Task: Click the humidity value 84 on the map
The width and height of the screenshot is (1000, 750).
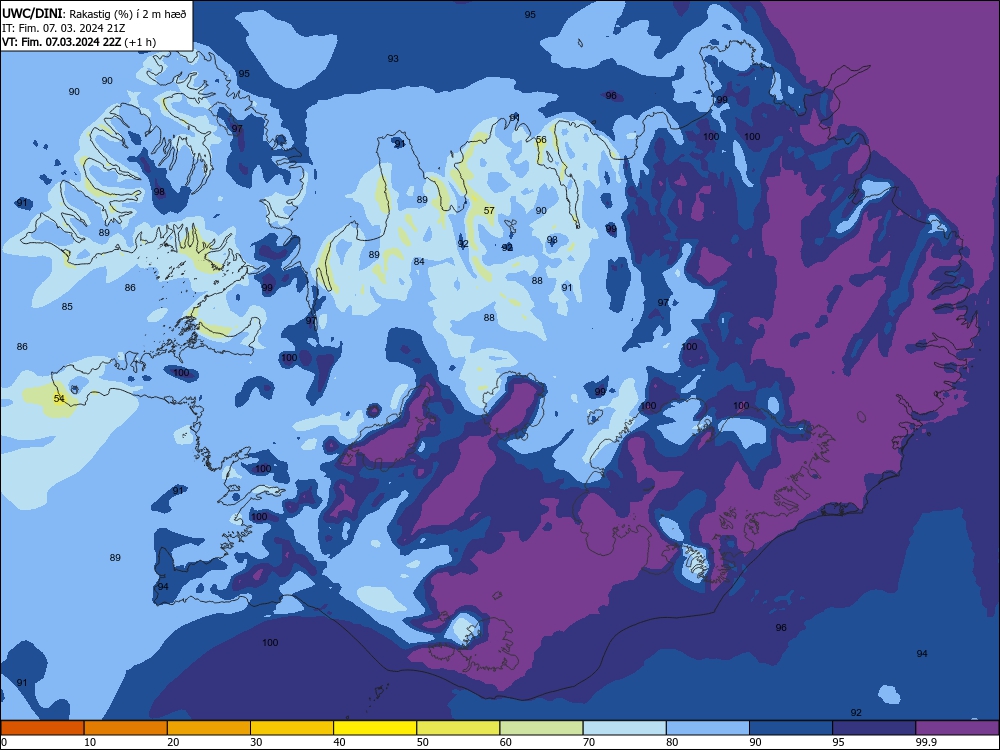Action: pyautogui.click(x=419, y=261)
